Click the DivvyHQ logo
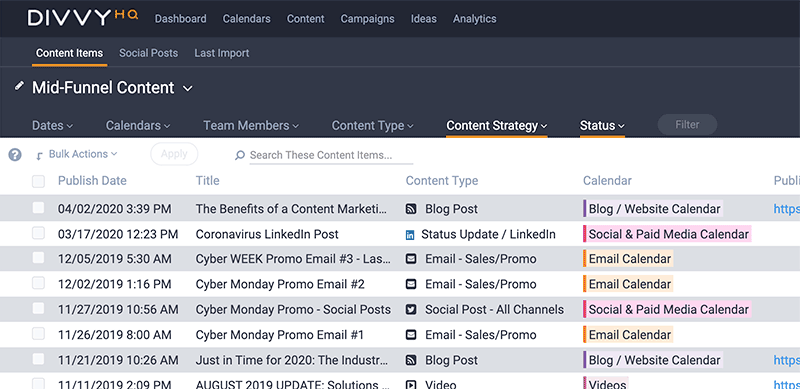 83,18
